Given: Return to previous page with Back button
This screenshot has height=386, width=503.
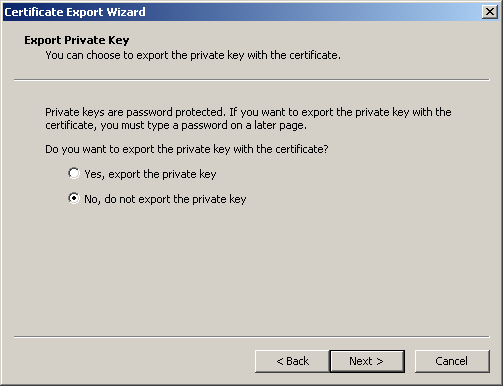Looking at the screenshot, I should 292,361.
